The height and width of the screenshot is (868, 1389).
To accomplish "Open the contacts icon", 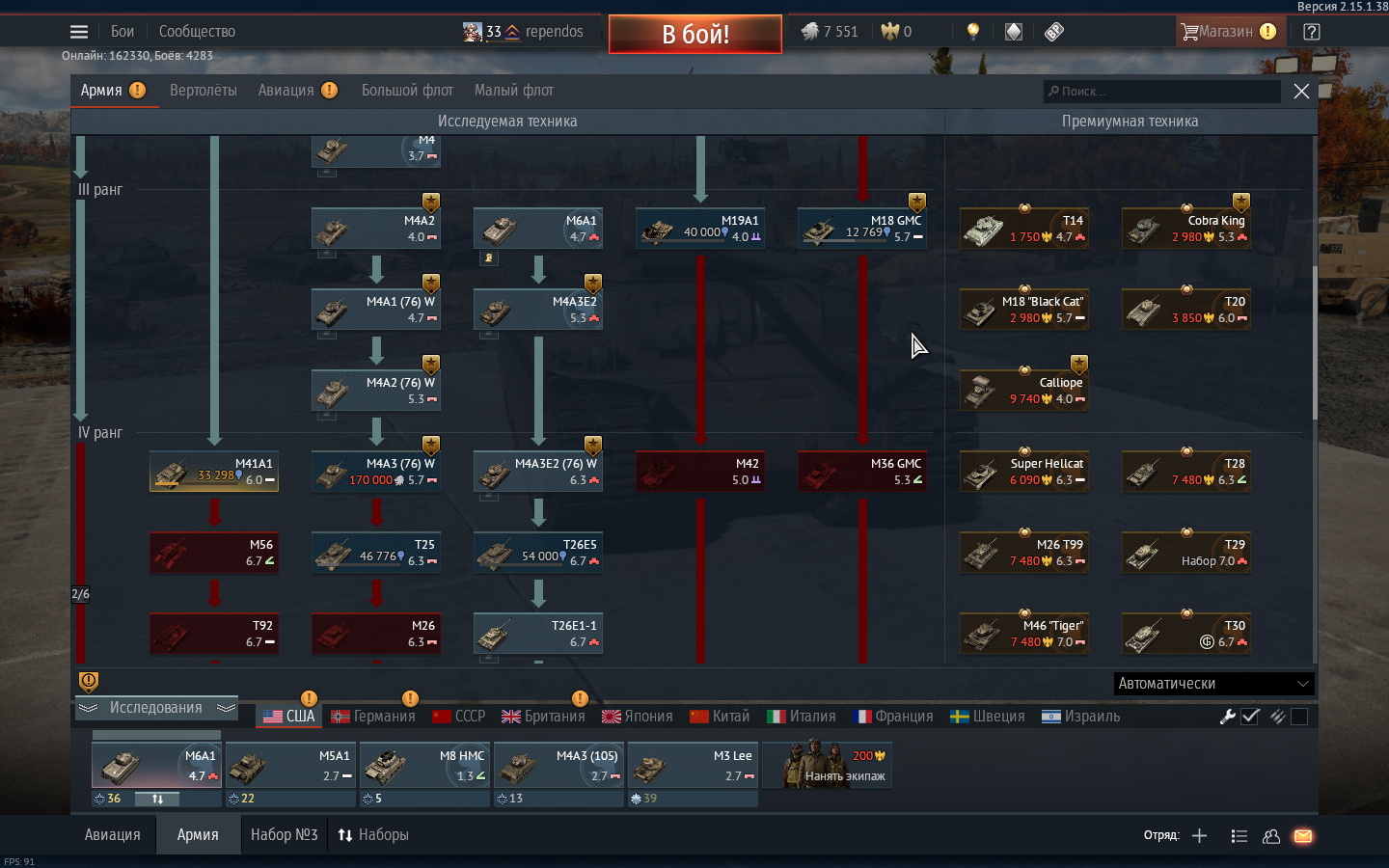I will click(x=1271, y=836).
